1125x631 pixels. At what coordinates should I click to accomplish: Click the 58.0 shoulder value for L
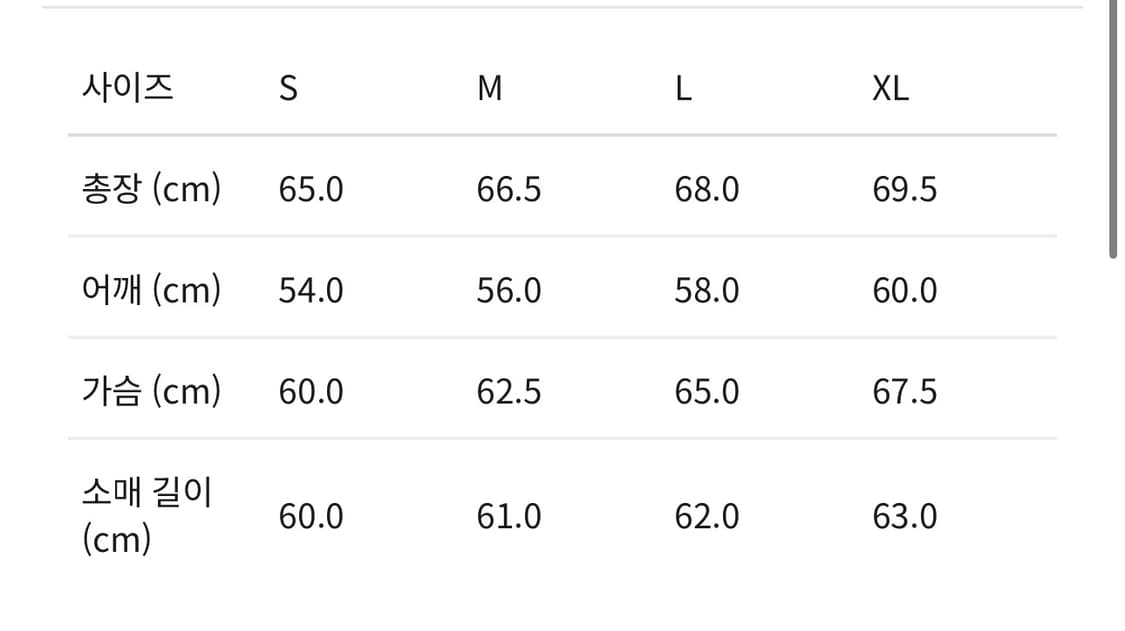[x=707, y=291]
